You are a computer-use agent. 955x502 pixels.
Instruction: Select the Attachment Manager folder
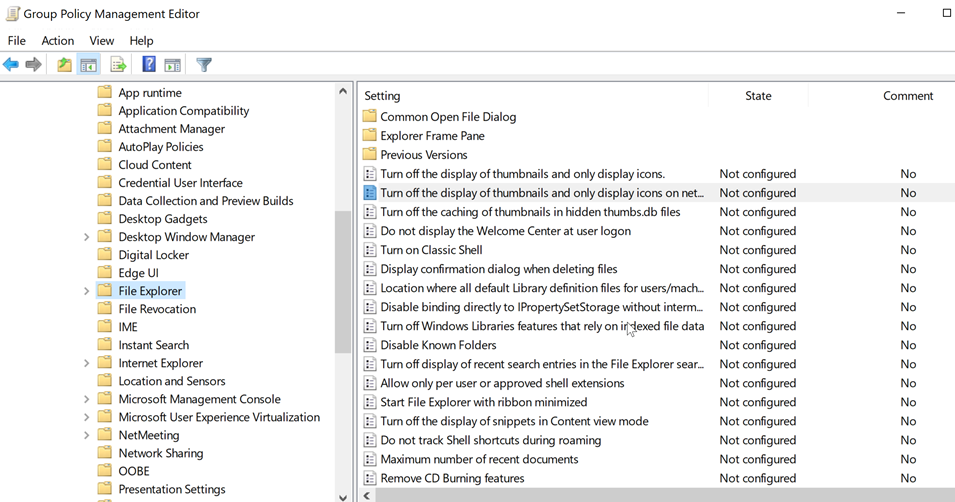tap(172, 129)
